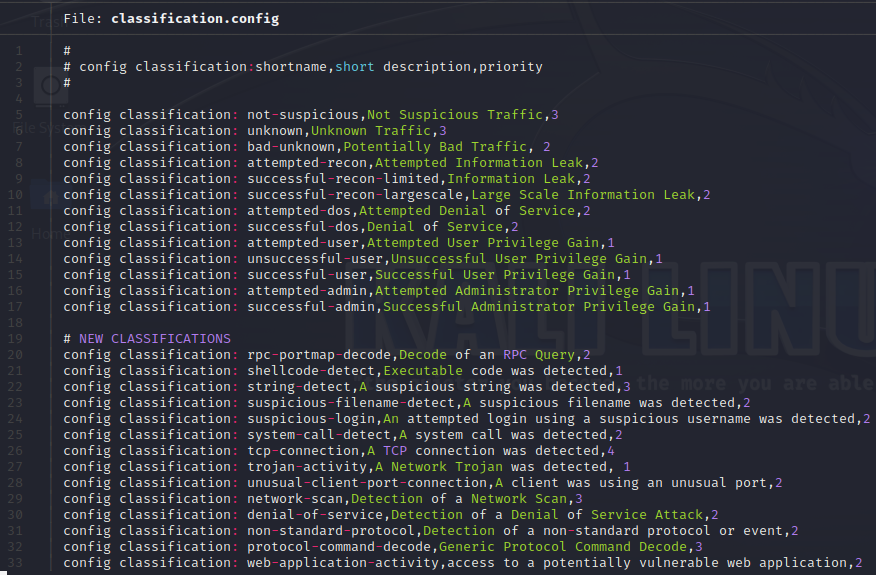
Task: Select the 'unusual-client-port-connection' shortname
Action: coord(367,483)
